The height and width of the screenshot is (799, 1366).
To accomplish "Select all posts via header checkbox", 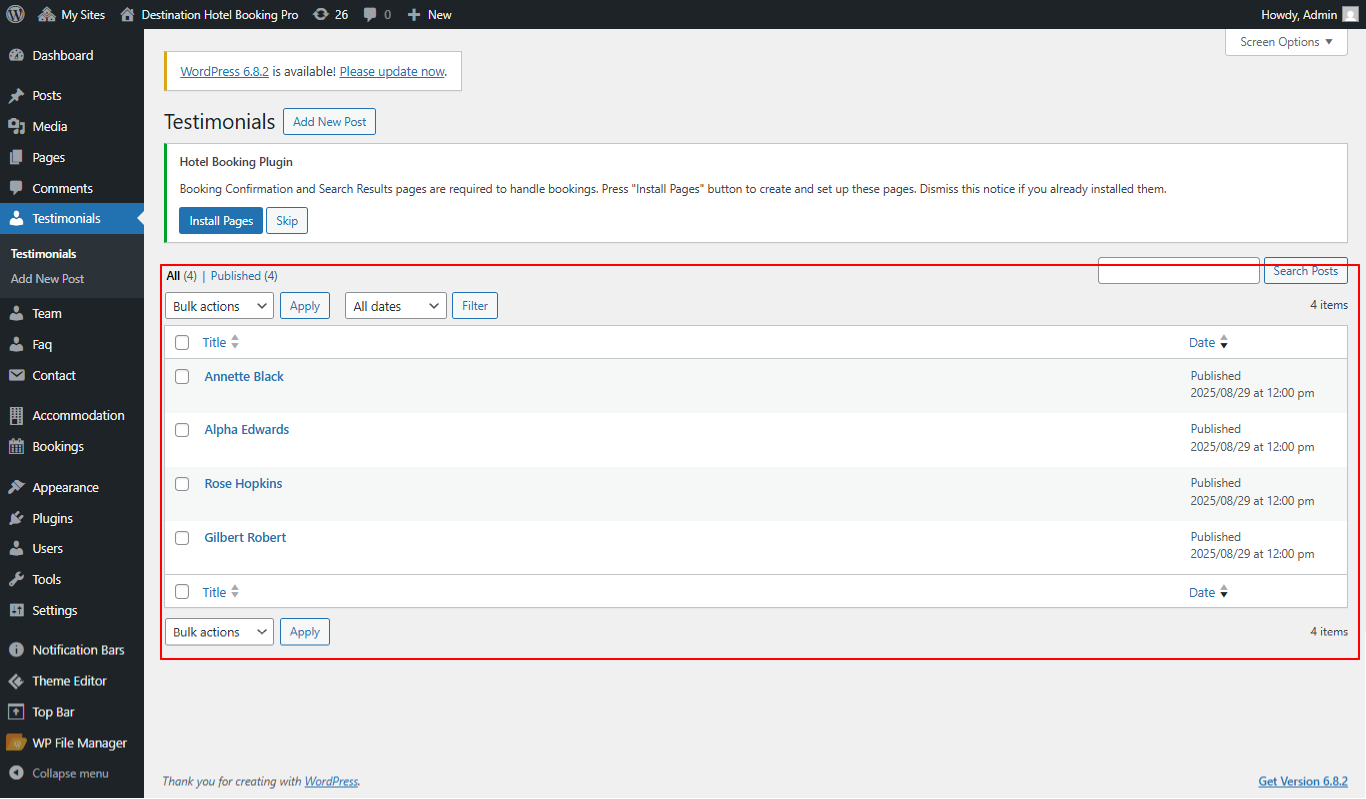I will [182, 342].
